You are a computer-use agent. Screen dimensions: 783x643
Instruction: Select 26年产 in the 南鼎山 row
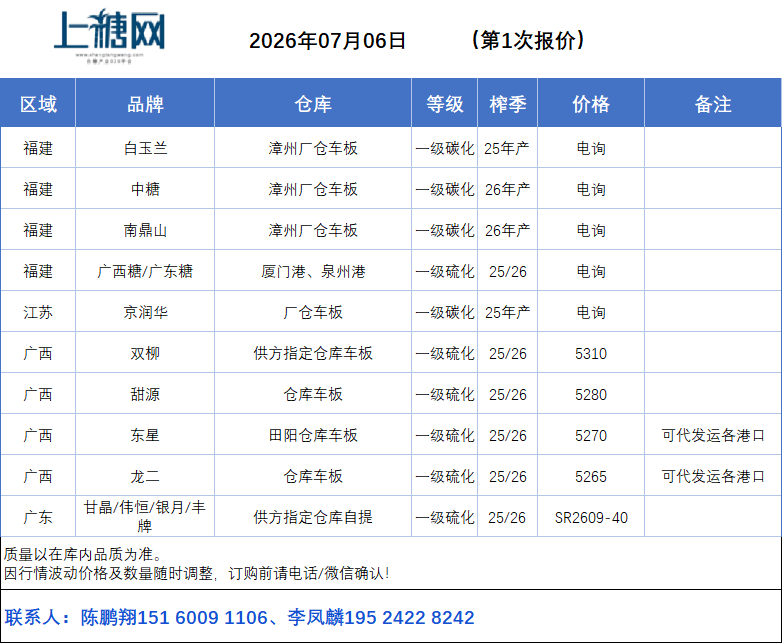click(507, 230)
